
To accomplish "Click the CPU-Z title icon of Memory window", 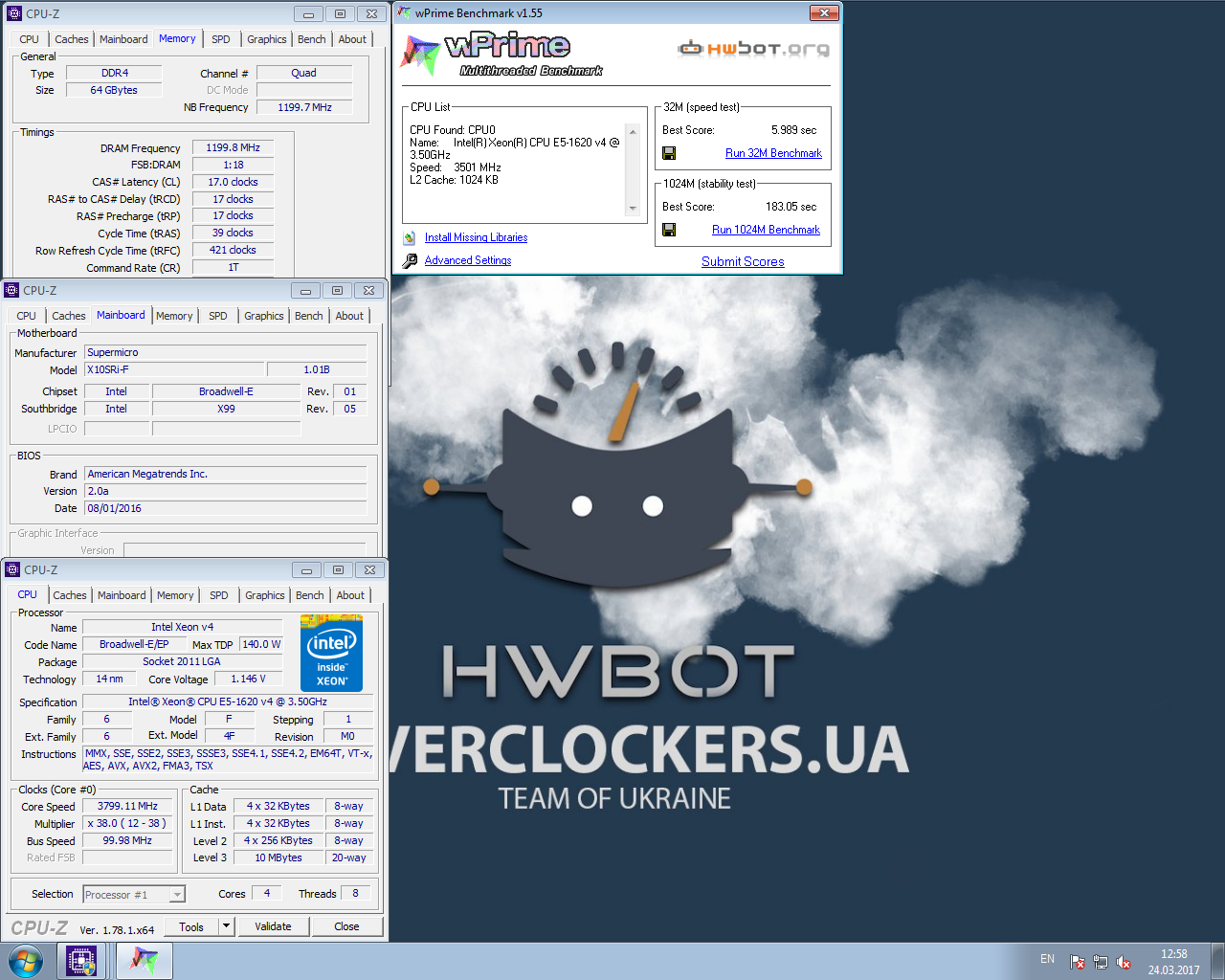I will [x=14, y=13].
